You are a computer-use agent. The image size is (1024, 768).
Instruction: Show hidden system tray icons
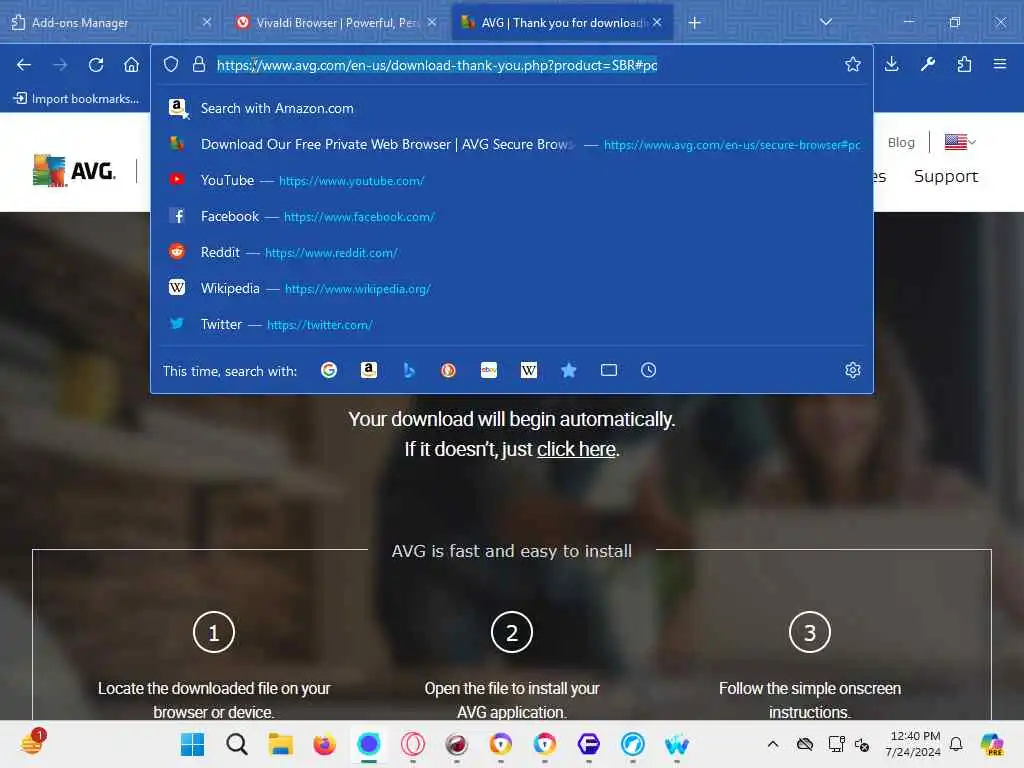(x=773, y=744)
